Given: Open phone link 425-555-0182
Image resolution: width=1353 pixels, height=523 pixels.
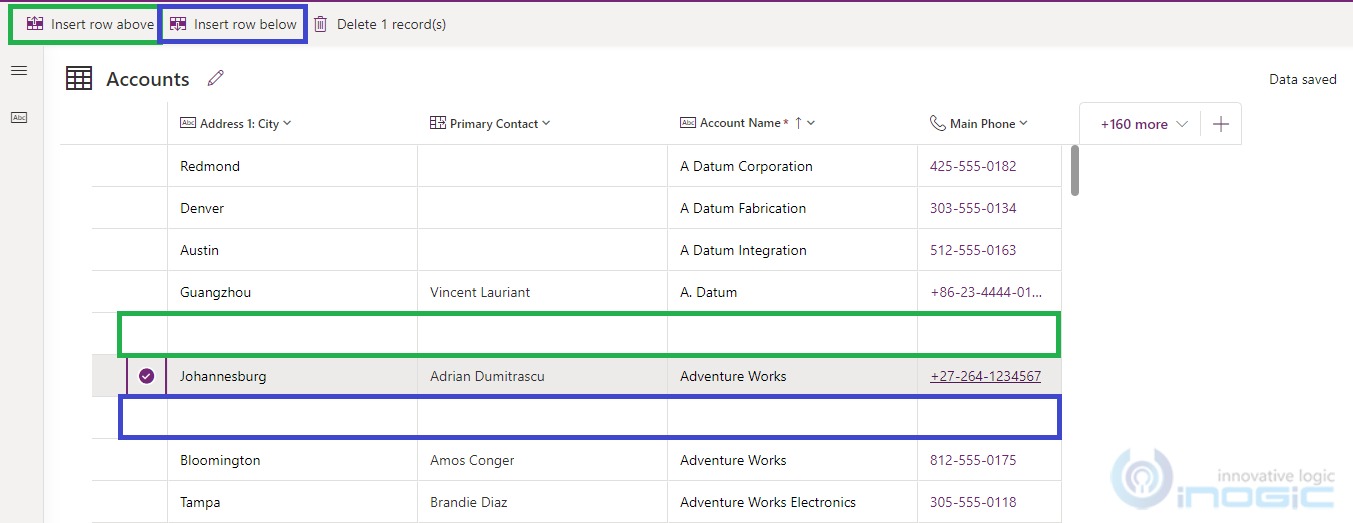Looking at the screenshot, I should point(973,166).
